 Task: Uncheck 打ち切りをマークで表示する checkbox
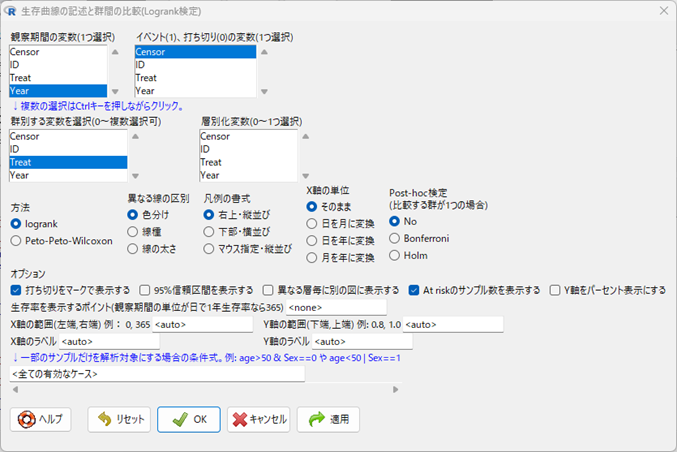click(x=17, y=290)
